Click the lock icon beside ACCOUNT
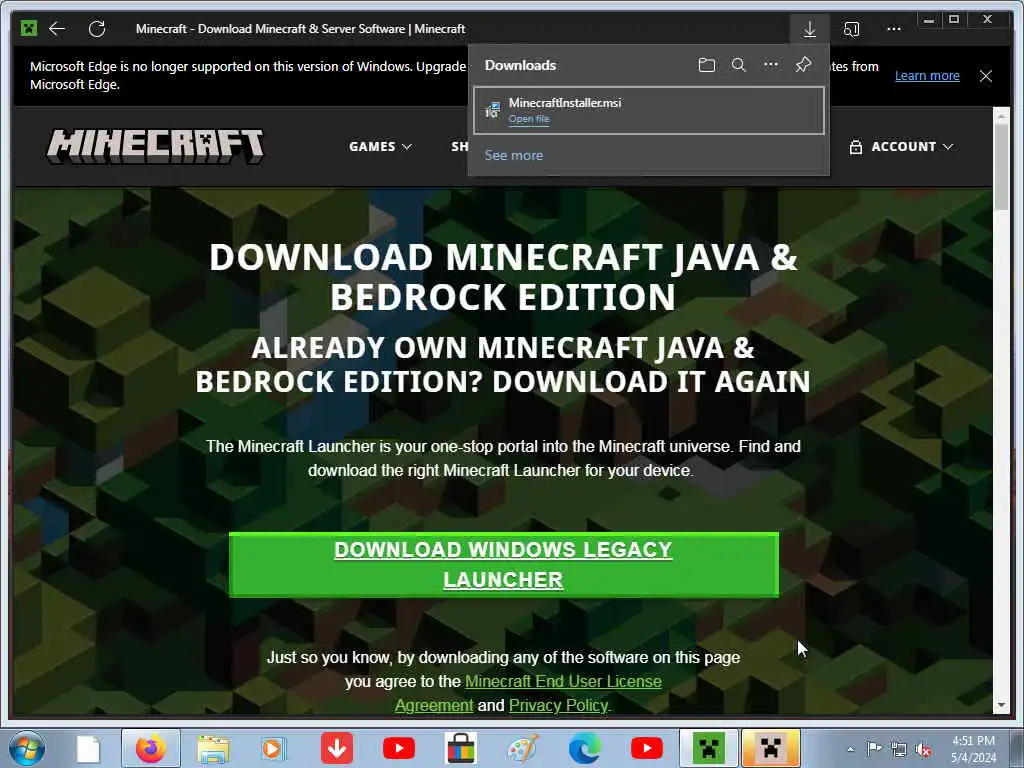The height and width of the screenshot is (768, 1024). point(856,147)
